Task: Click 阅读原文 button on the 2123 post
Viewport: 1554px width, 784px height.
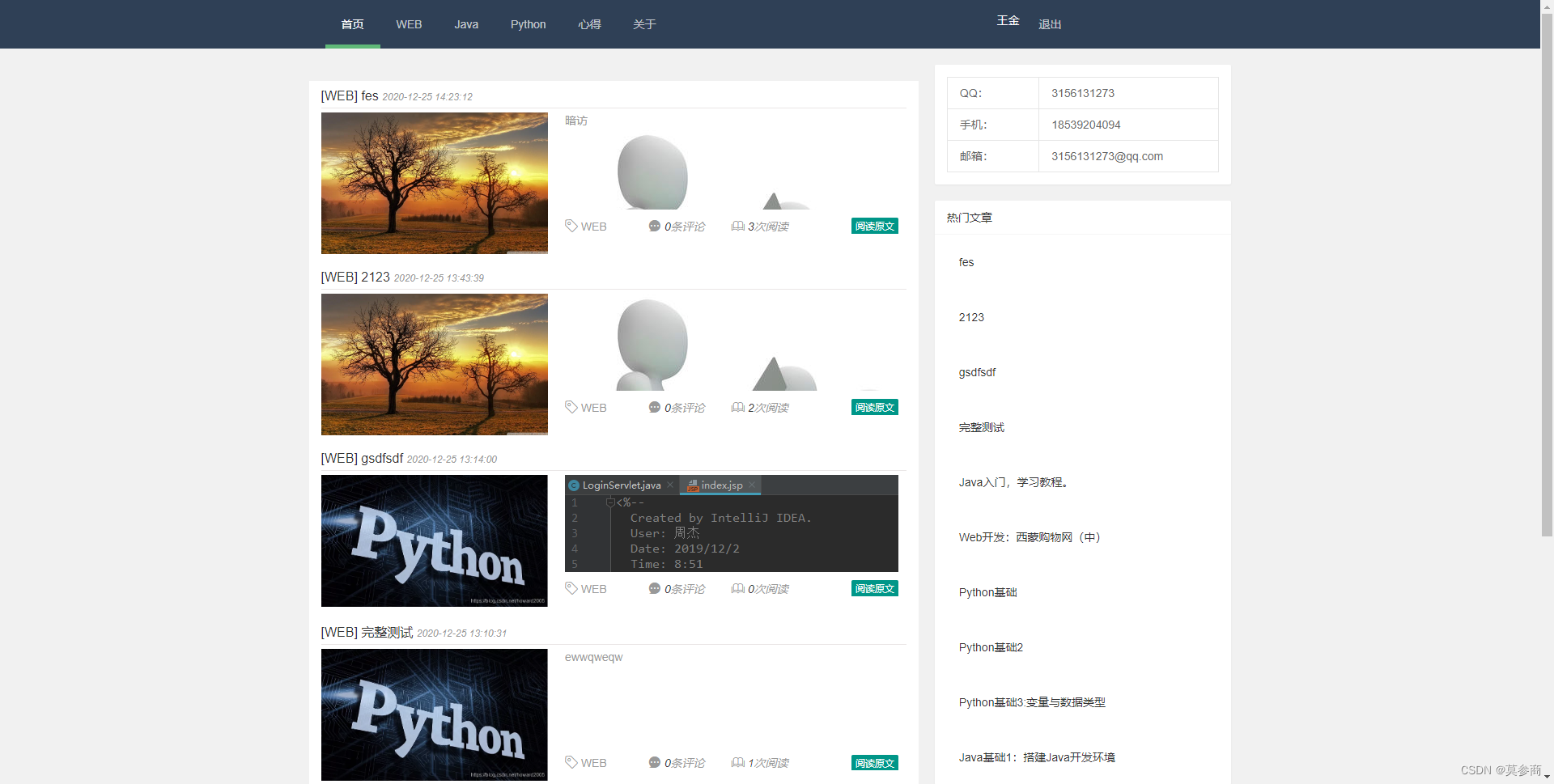Action: point(875,407)
